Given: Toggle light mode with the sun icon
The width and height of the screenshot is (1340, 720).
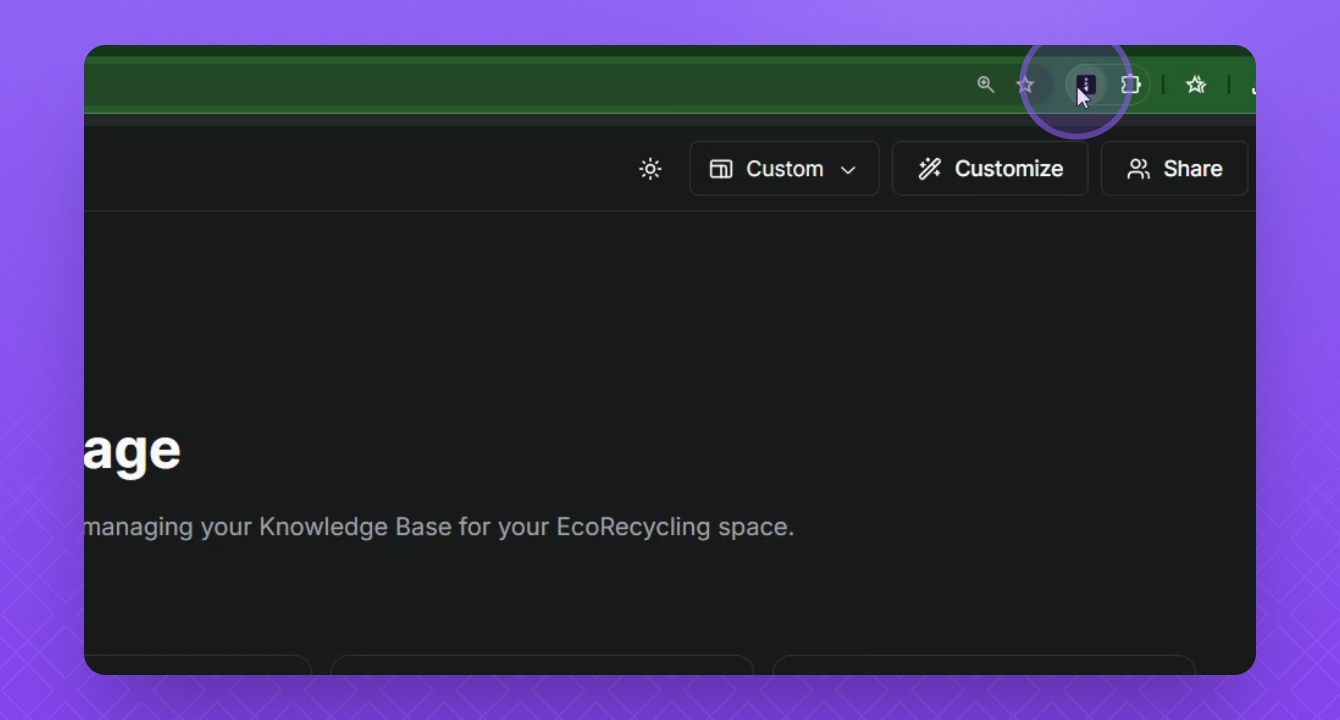Looking at the screenshot, I should click(650, 169).
